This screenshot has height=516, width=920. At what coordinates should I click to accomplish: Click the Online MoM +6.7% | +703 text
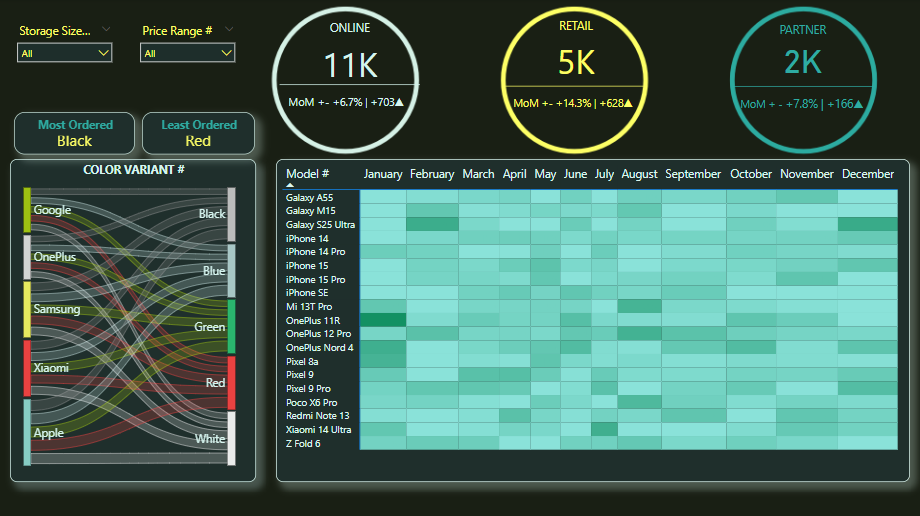(x=346, y=102)
